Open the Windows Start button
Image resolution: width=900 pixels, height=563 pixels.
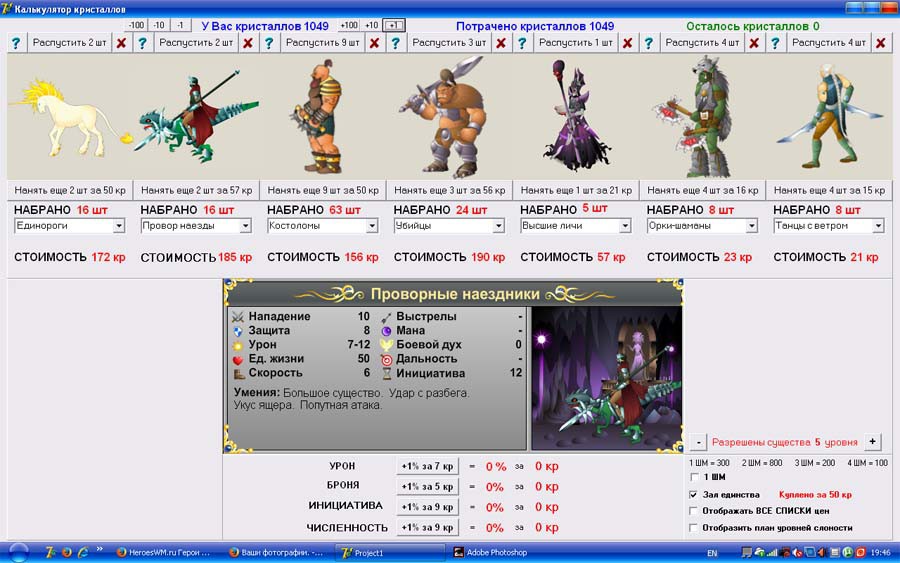18,553
